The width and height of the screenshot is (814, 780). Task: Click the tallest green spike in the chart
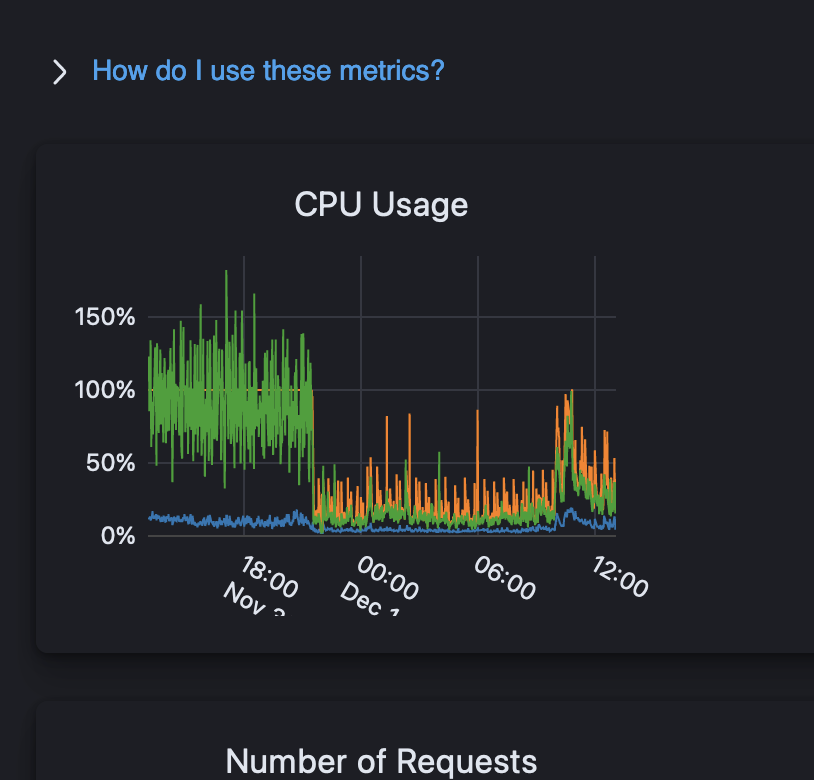click(225, 275)
